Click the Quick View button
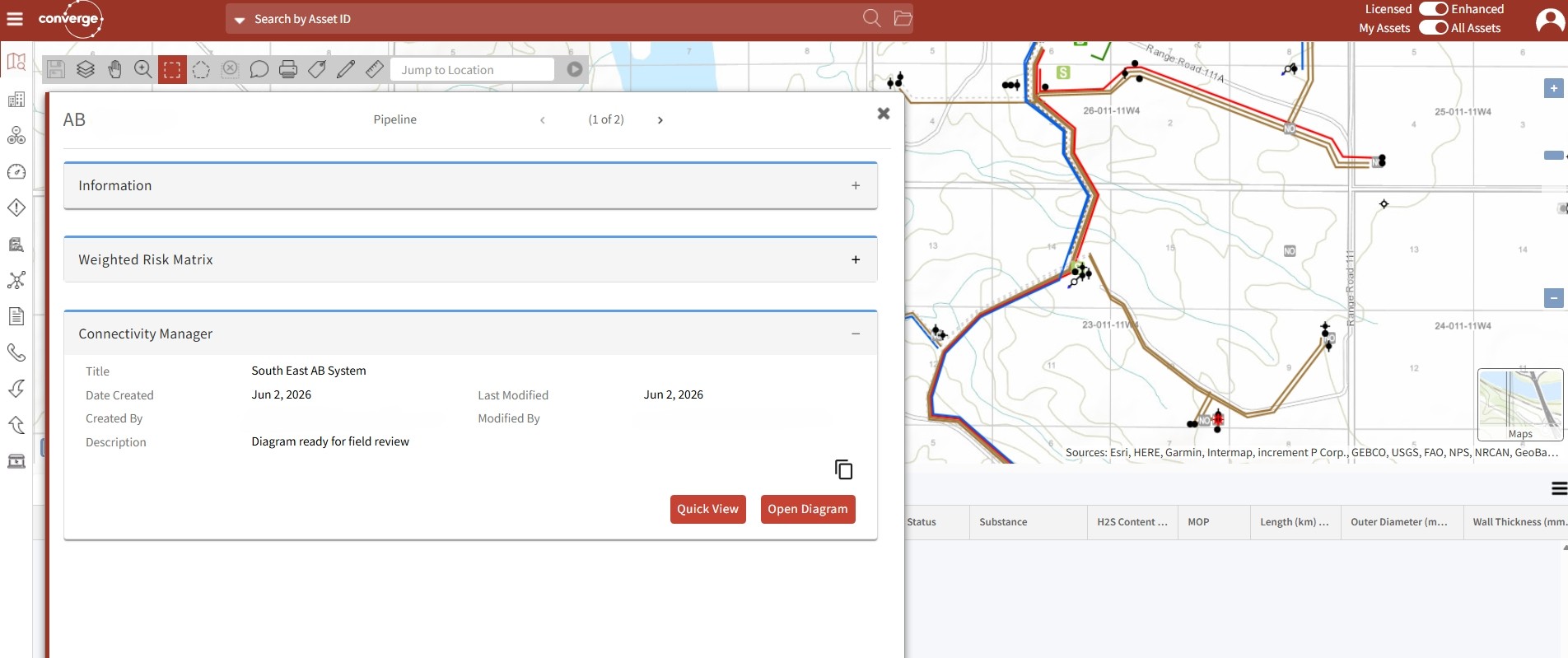Image resolution: width=1568 pixels, height=658 pixels. coord(708,509)
